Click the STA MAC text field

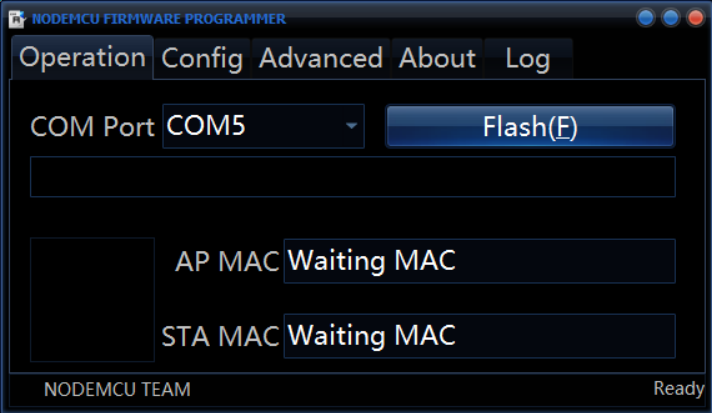pos(480,336)
